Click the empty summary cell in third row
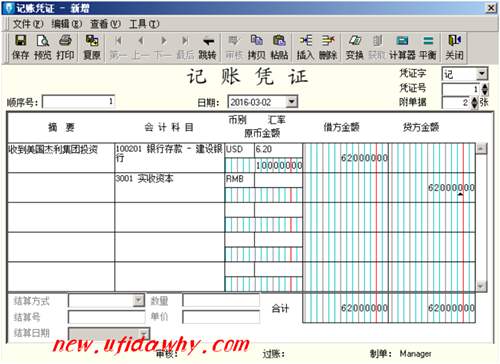Image resolution: width=500 pixels, height=364 pixels. tap(61, 217)
